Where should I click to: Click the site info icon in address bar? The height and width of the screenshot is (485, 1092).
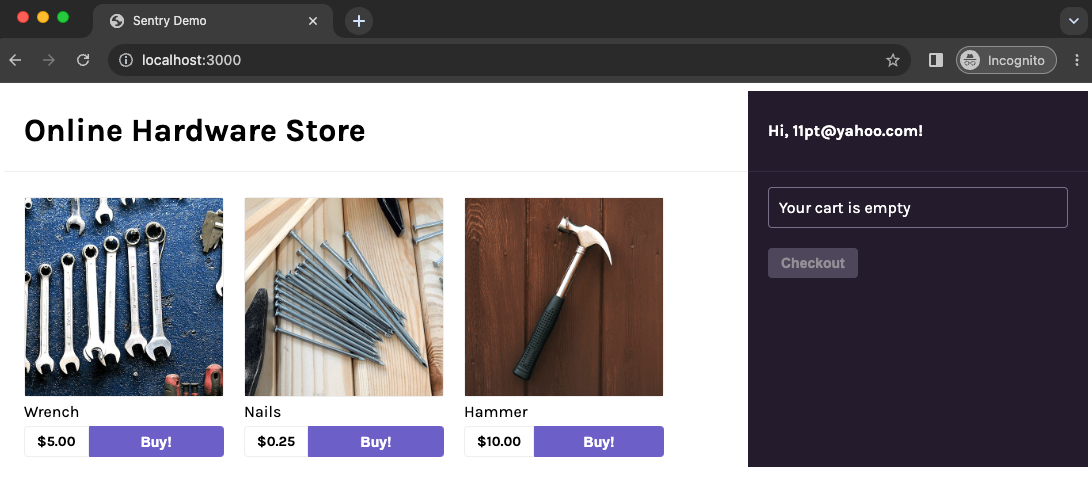pyautogui.click(x=126, y=60)
